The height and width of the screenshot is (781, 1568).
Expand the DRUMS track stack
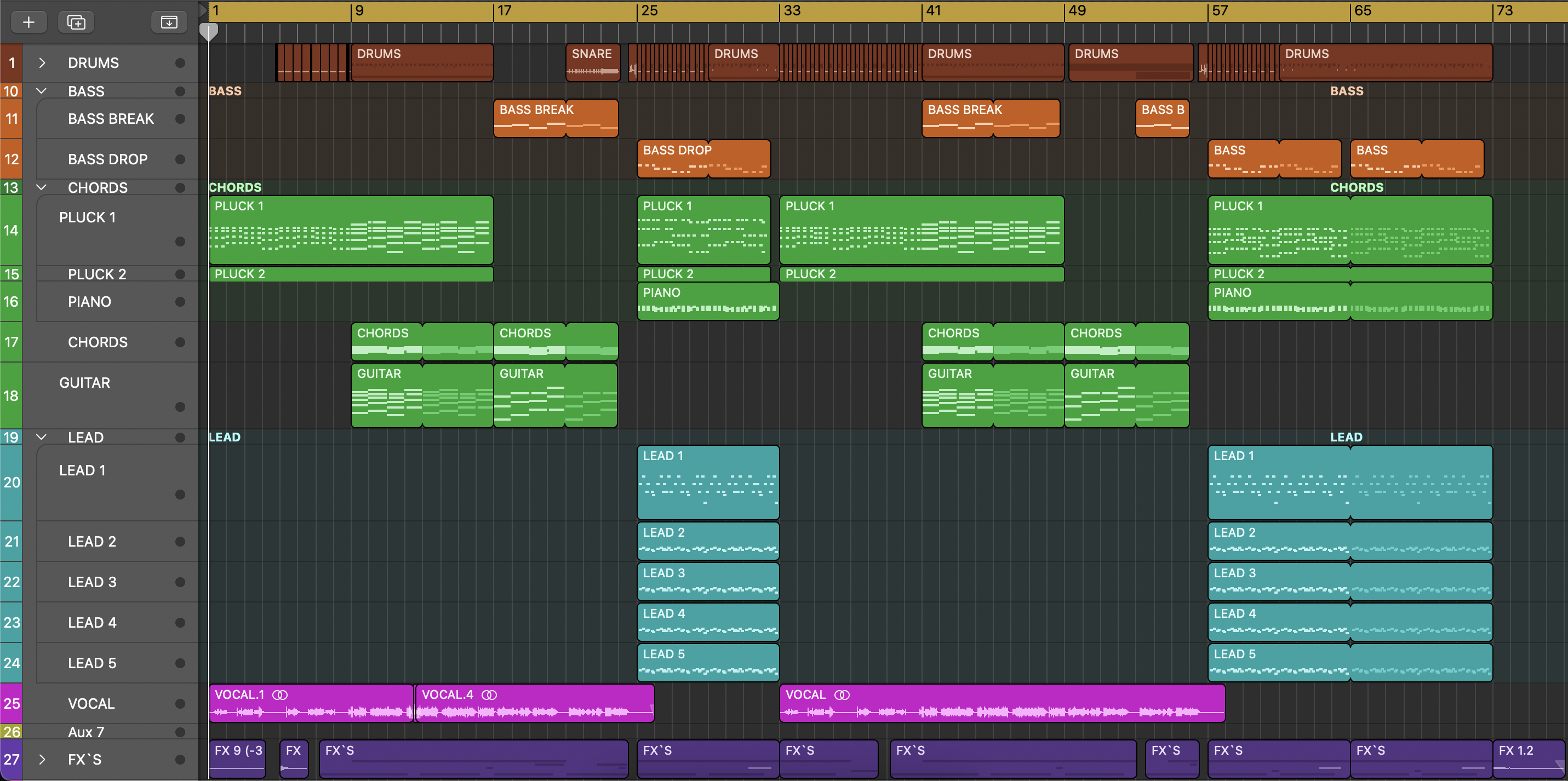click(x=42, y=62)
